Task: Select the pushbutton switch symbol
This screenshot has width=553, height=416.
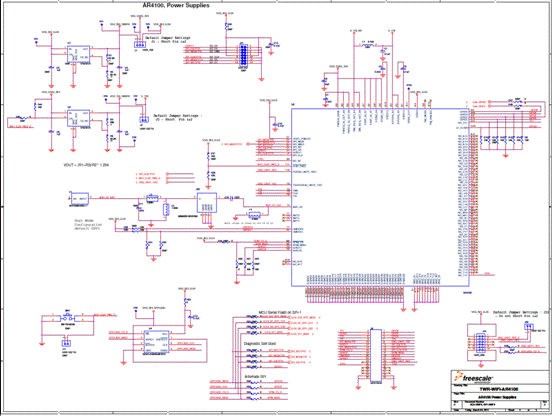Action: (67, 317)
